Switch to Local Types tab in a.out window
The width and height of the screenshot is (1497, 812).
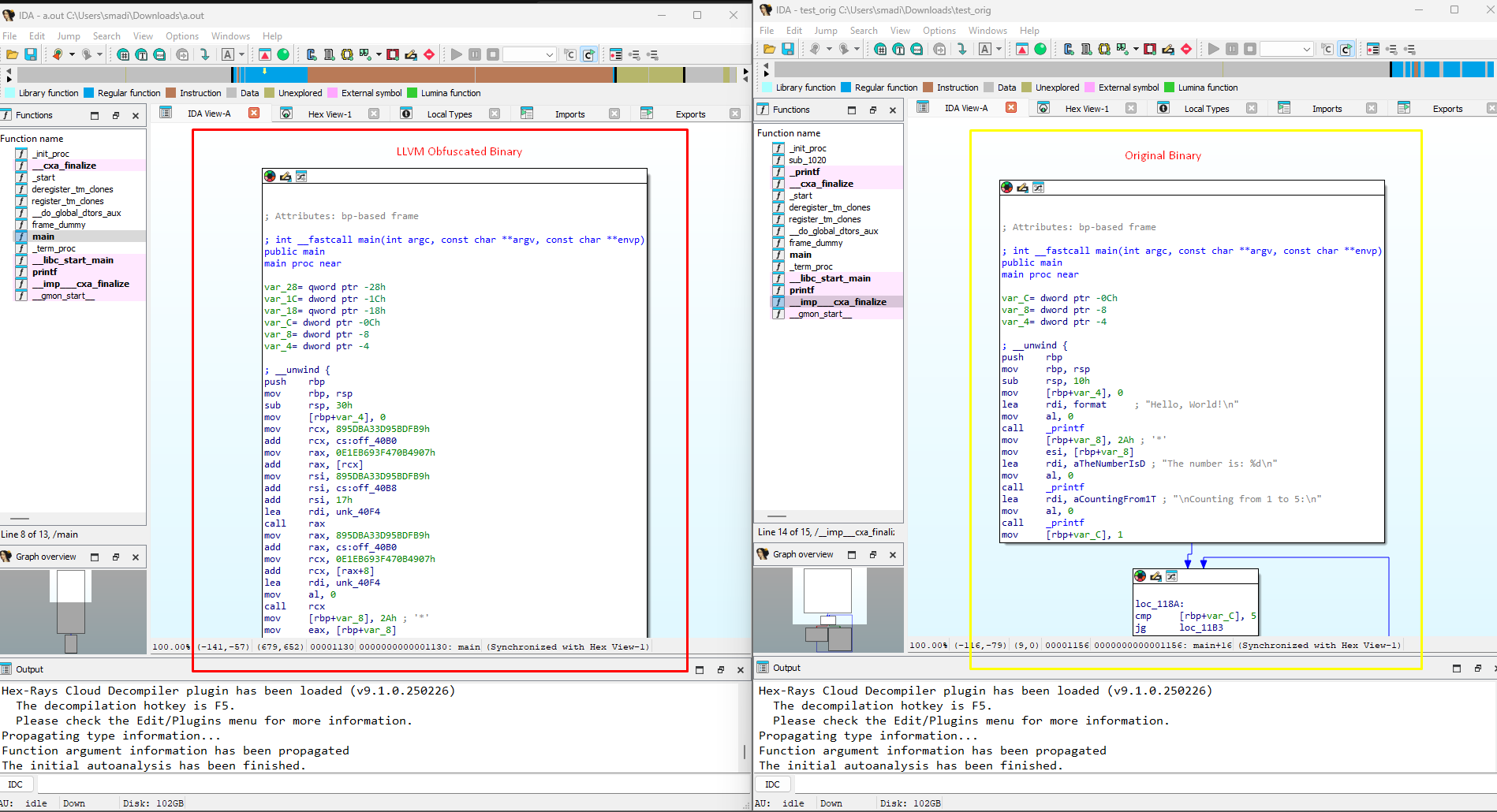(x=450, y=114)
